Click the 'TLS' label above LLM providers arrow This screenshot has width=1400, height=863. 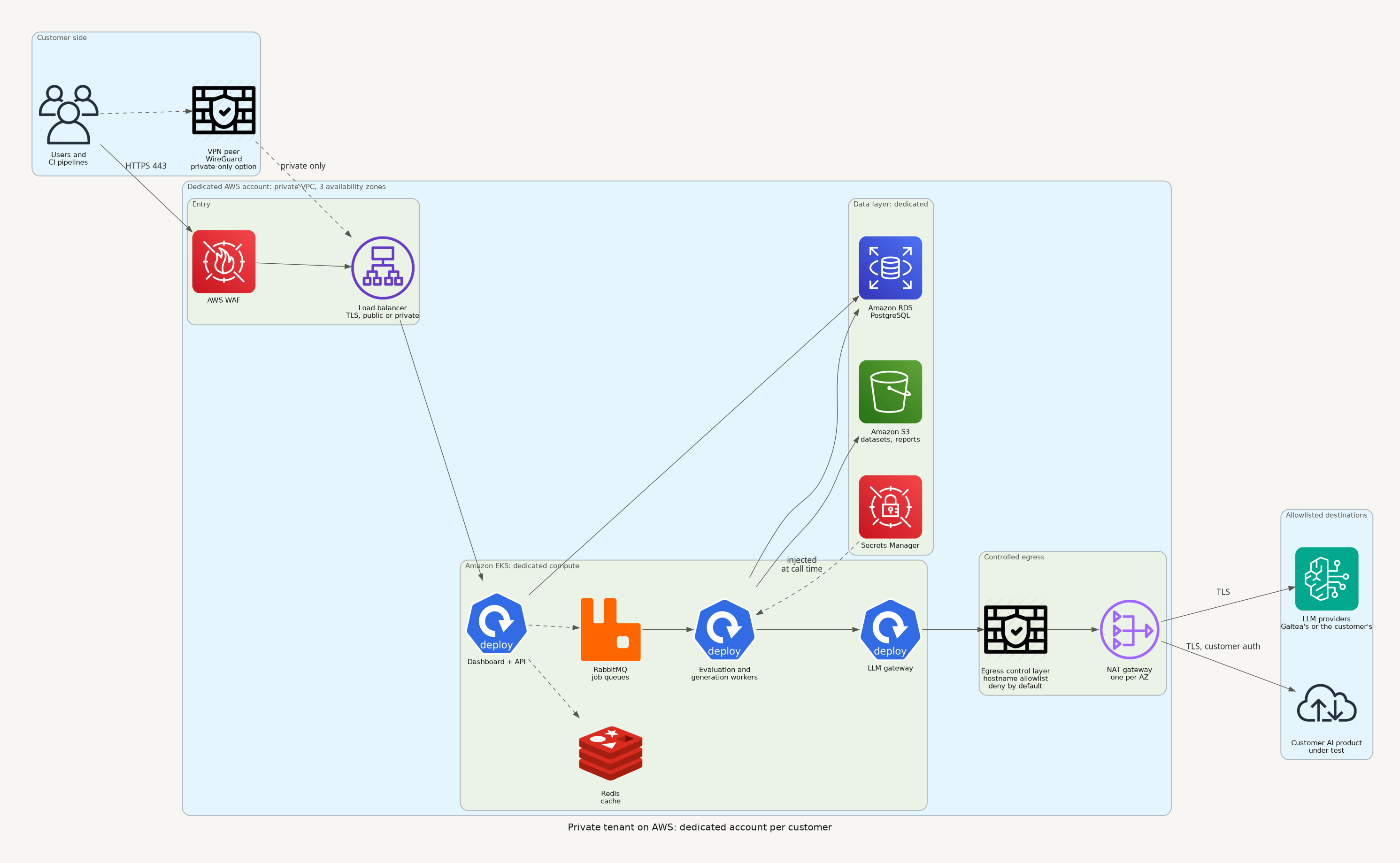[1223, 592]
